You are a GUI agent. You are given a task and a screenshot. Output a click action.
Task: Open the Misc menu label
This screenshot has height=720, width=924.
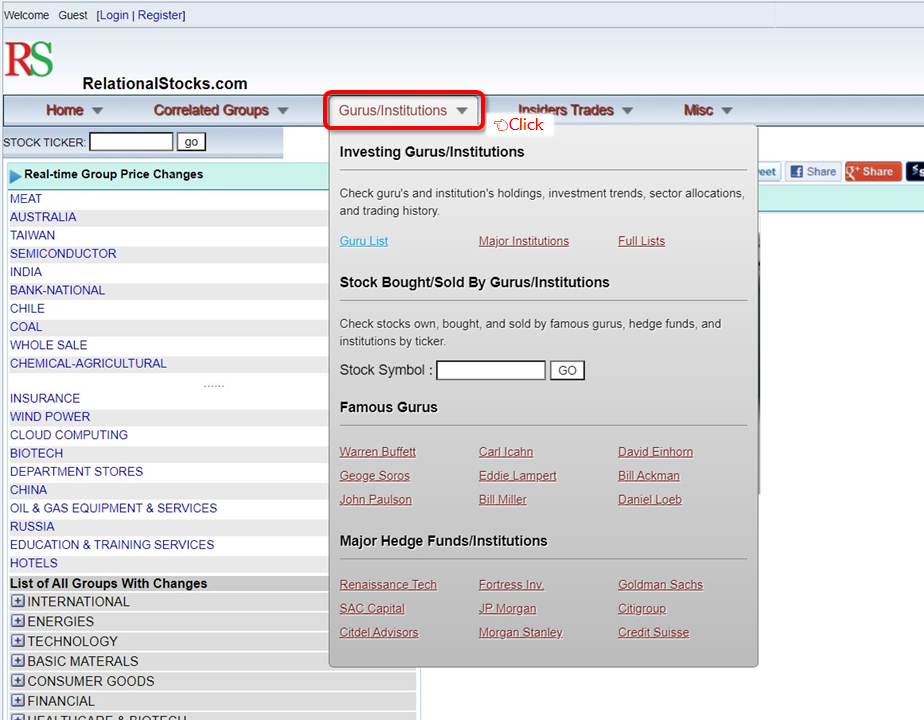pyautogui.click(x=698, y=110)
